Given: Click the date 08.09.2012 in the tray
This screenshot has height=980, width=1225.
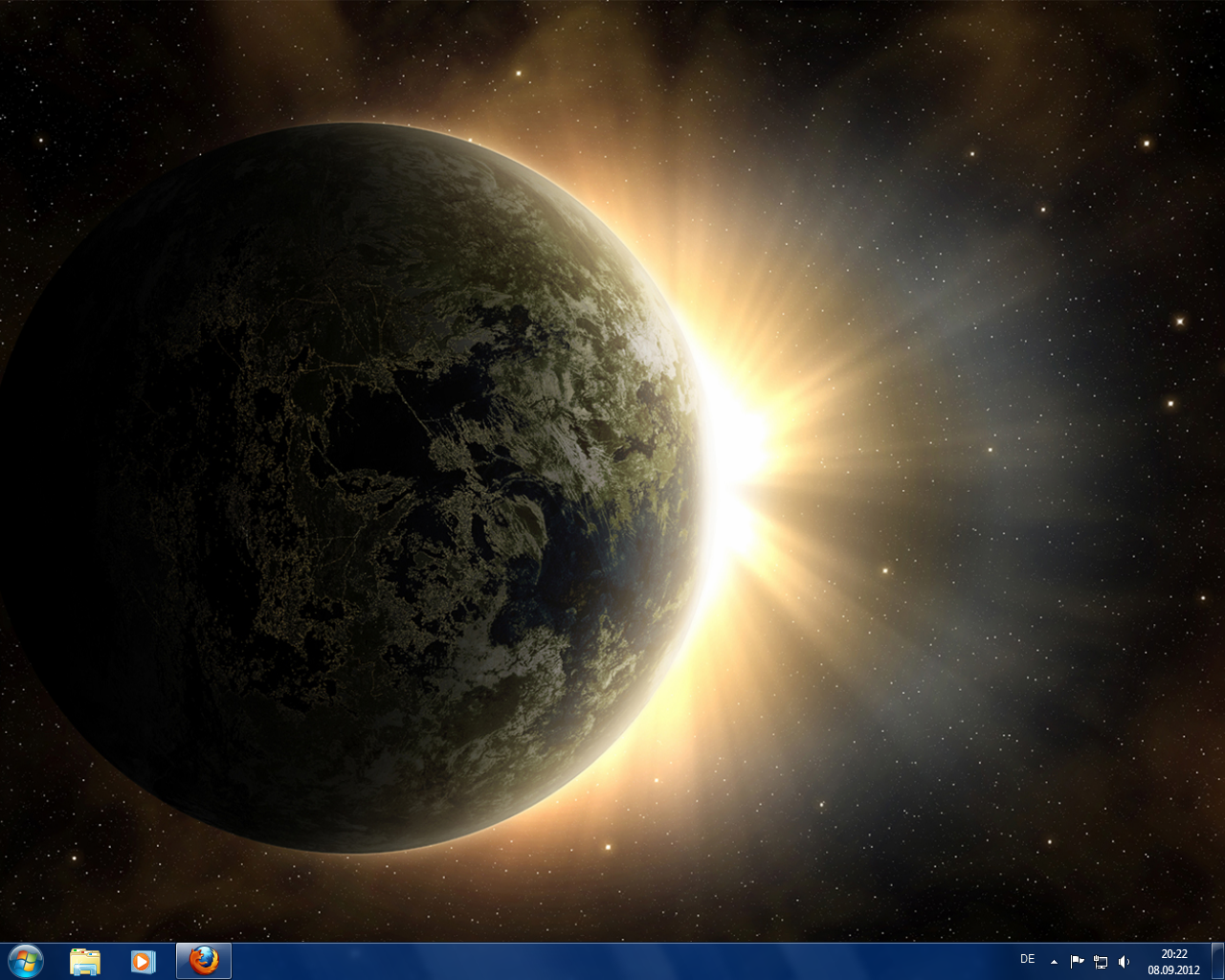Looking at the screenshot, I should coord(1173,969).
